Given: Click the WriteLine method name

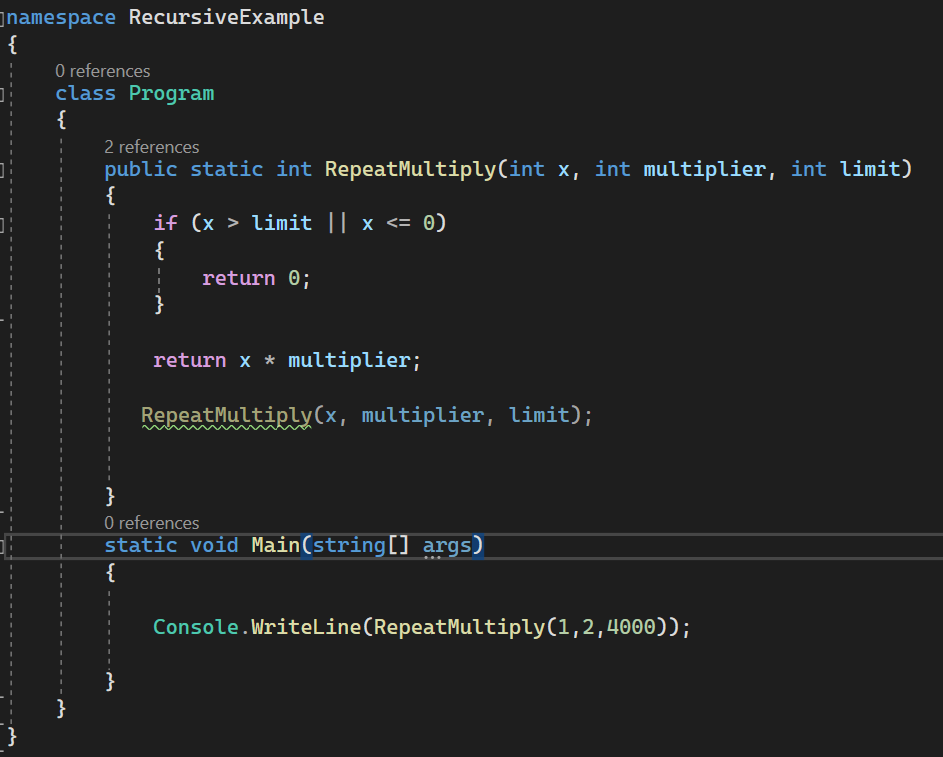Looking at the screenshot, I should (x=306, y=627).
